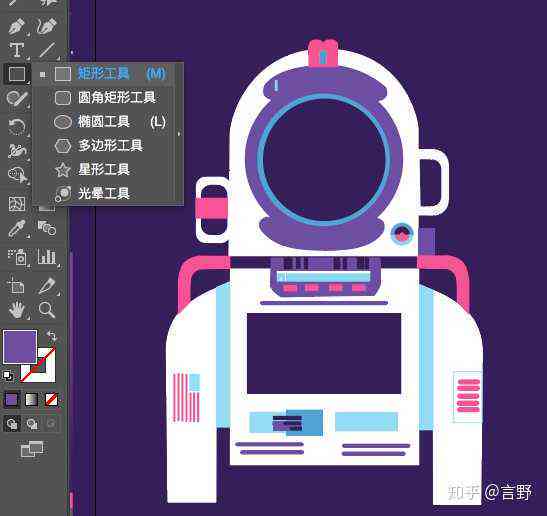547x516 pixels.
Task: Apply solid Color mode button
Action: (12, 399)
